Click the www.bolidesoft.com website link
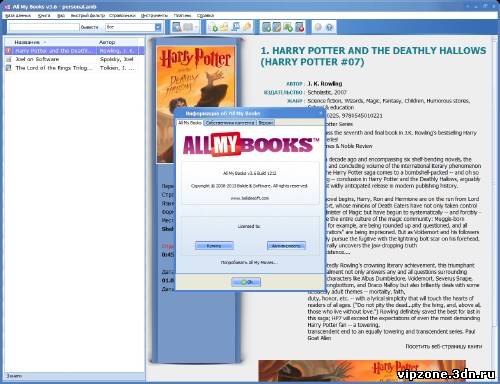500x384 pixels. pos(250,198)
